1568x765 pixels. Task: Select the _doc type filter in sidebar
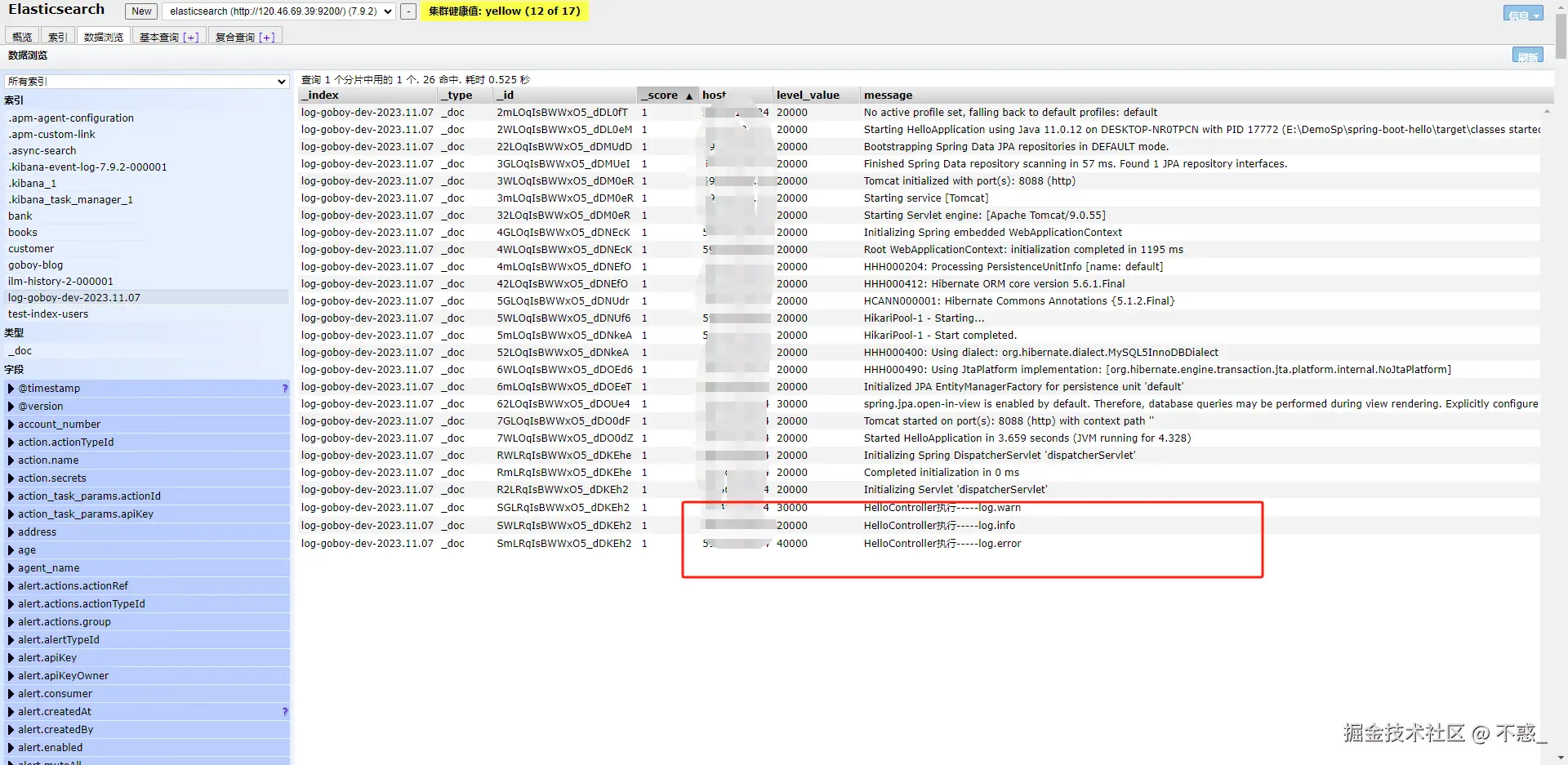pyautogui.click(x=20, y=351)
